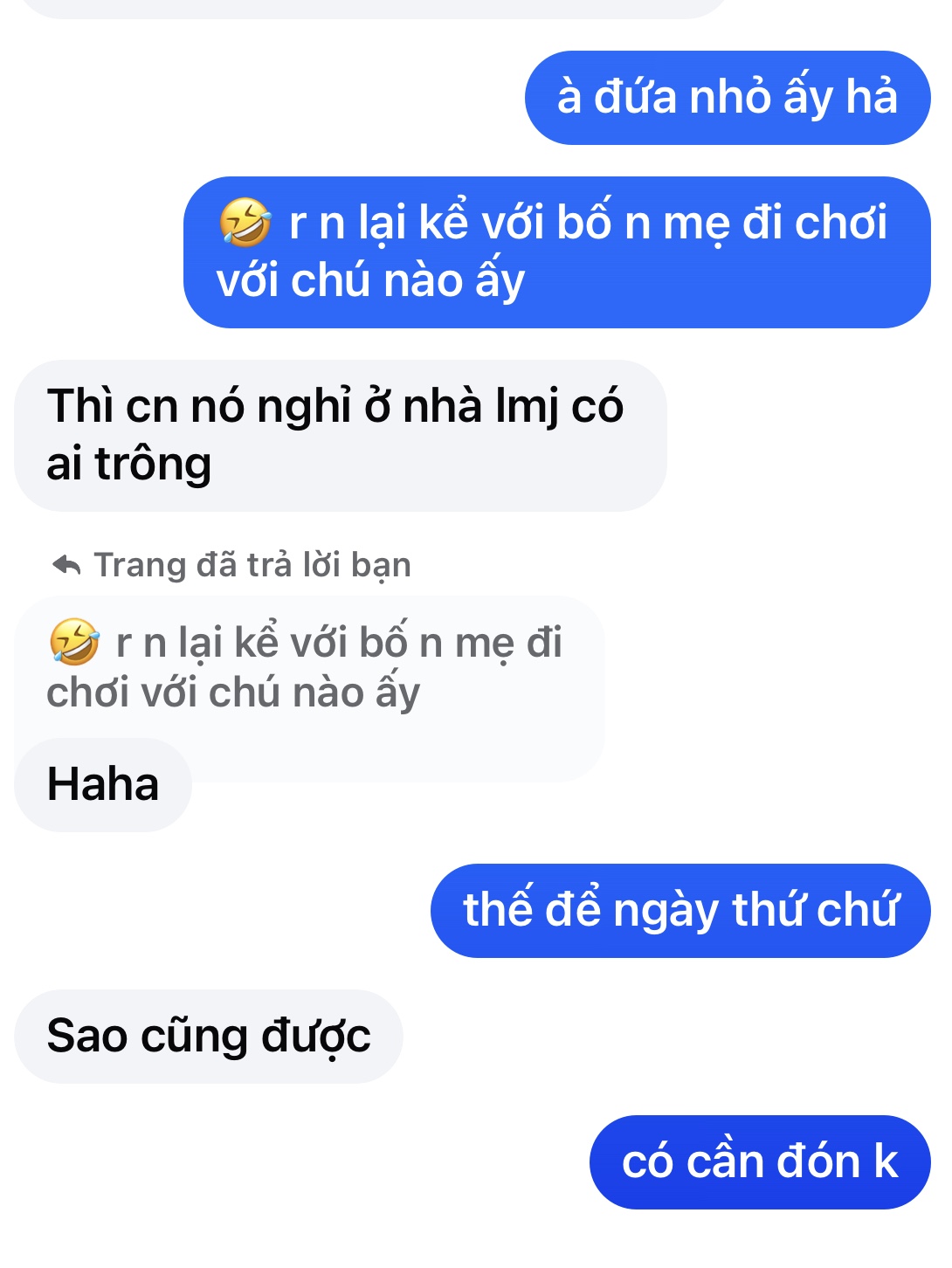Screen dimensions: 952x1268
Task: Tap the blue 'r n lại kể với bố' message
Action: [x=557, y=252]
